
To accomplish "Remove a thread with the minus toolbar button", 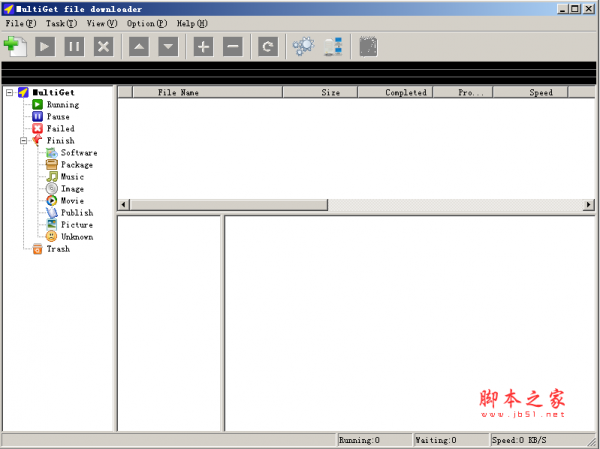I will [233, 47].
